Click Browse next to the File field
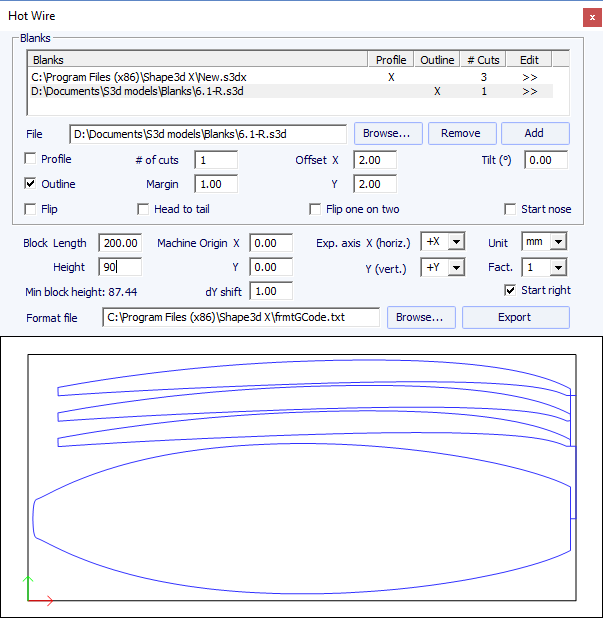 click(x=387, y=134)
